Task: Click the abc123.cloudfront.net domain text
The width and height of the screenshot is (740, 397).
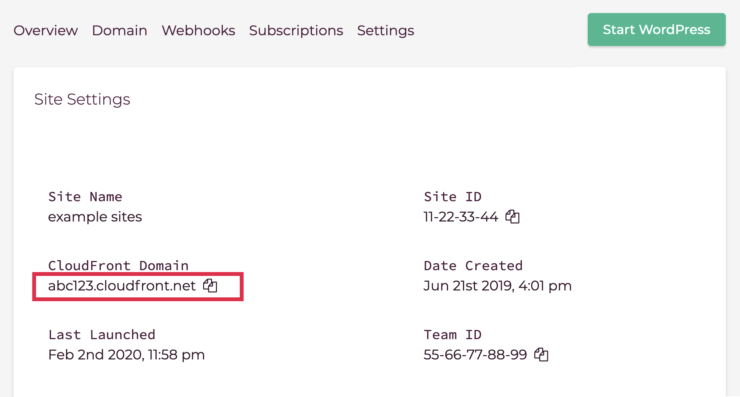Action: (122, 286)
